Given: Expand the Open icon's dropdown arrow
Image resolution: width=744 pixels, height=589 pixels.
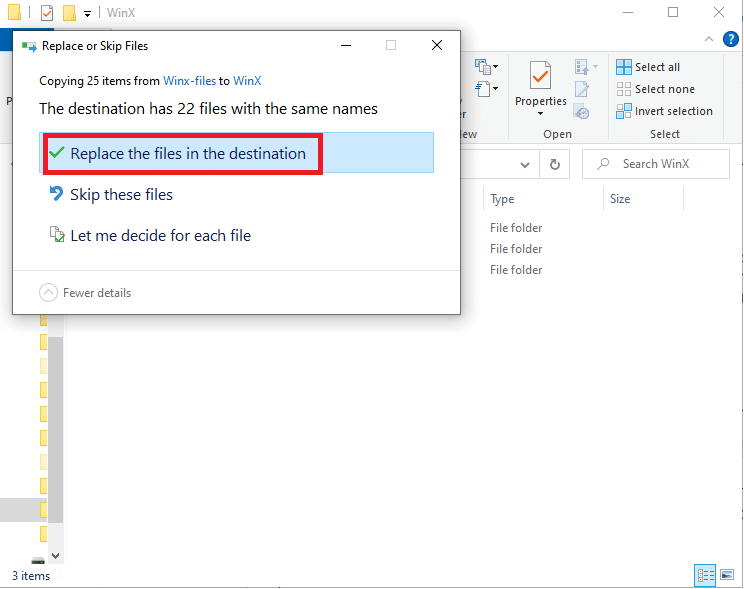Looking at the screenshot, I should 595,66.
